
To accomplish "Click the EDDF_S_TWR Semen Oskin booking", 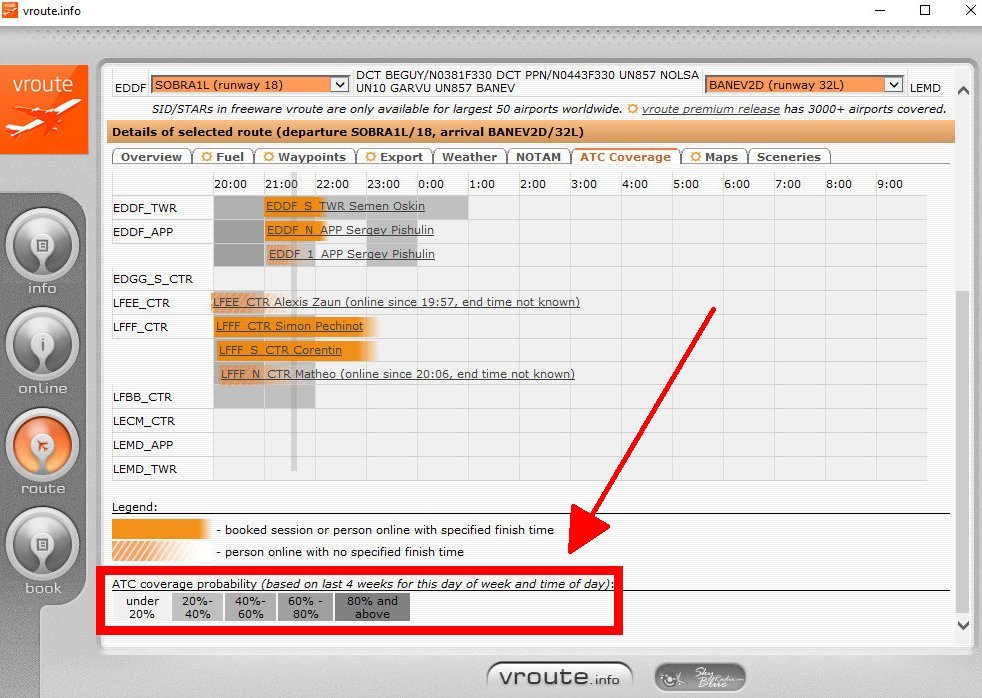I will 346,206.
